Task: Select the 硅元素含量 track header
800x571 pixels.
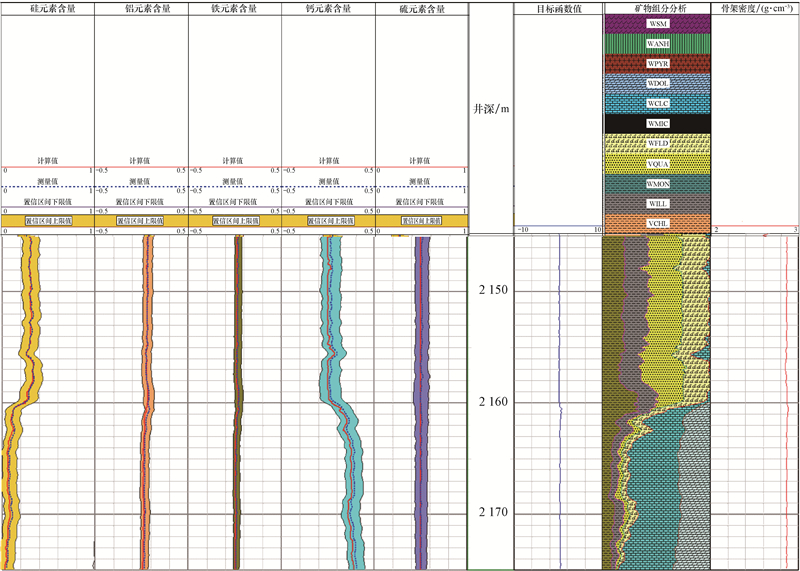Action: click(x=47, y=8)
